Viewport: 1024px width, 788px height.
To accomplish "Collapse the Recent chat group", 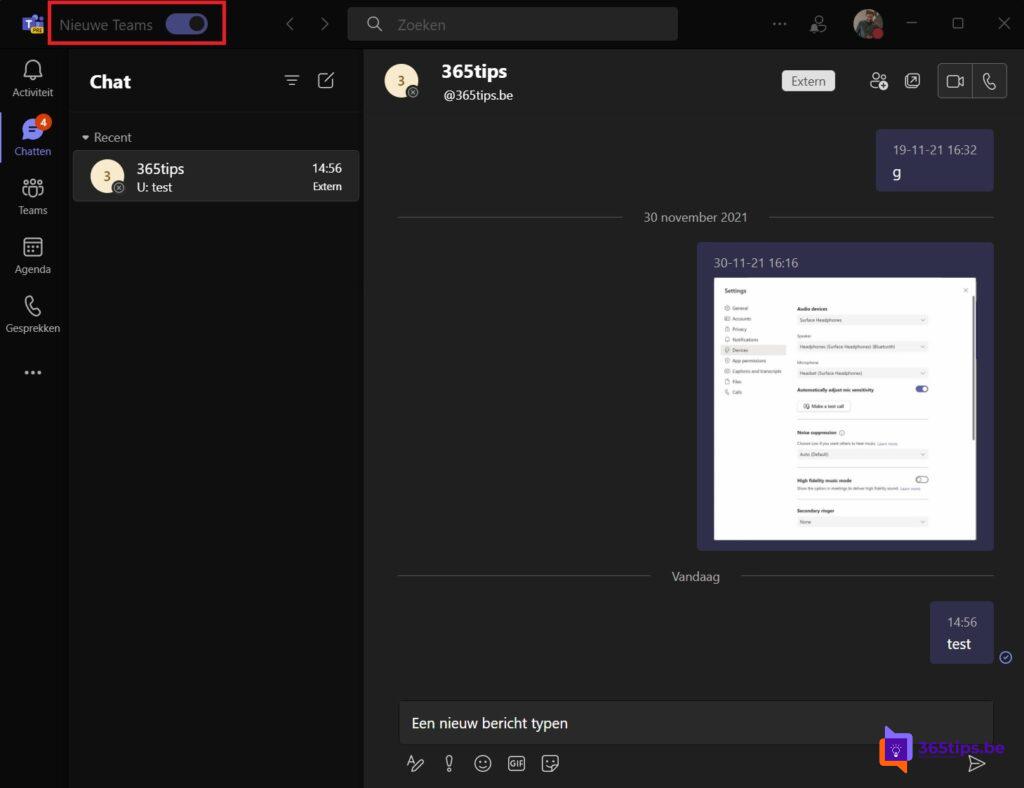I will (x=106, y=137).
